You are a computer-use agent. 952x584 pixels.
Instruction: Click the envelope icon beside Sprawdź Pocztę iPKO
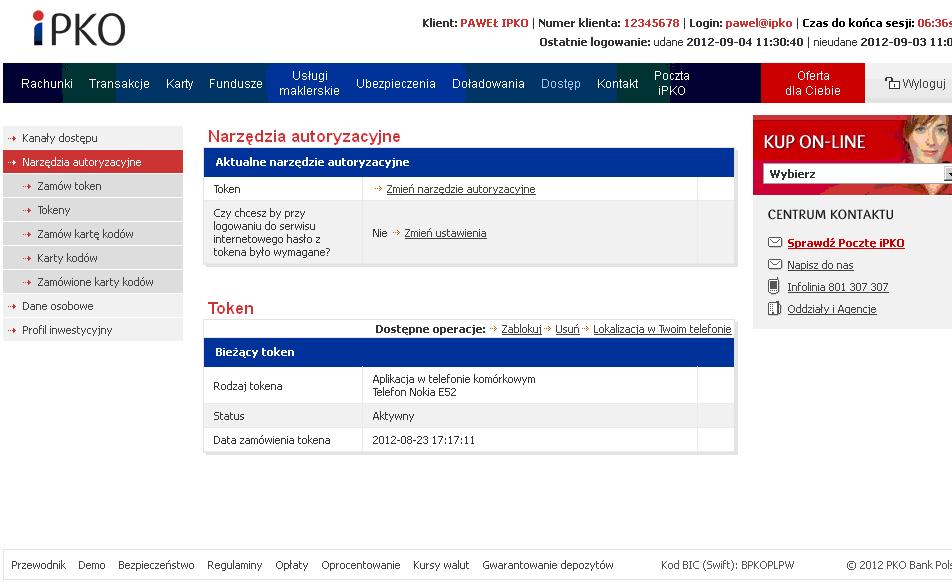(x=775, y=242)
